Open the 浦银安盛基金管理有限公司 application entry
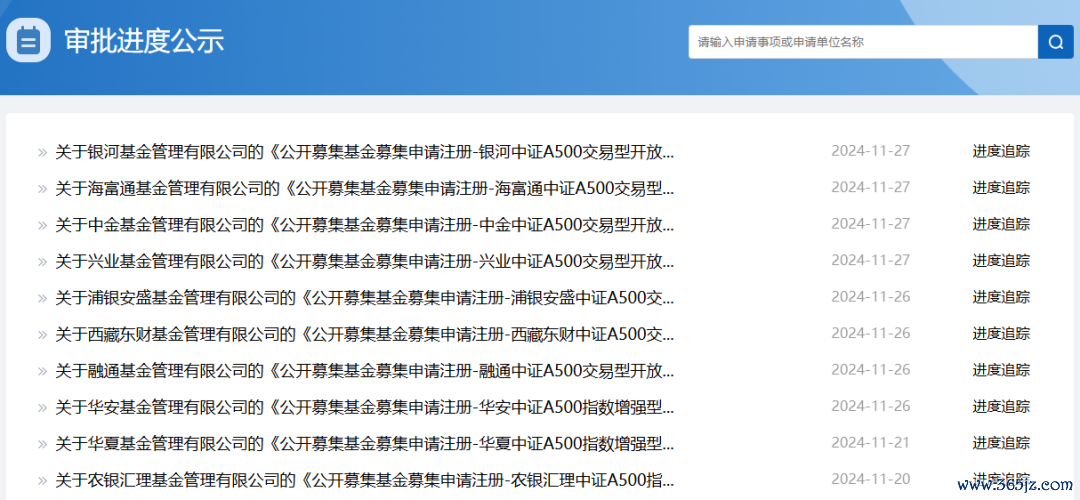This screenshot has height=500, width=1080. [x=364, y=298]
